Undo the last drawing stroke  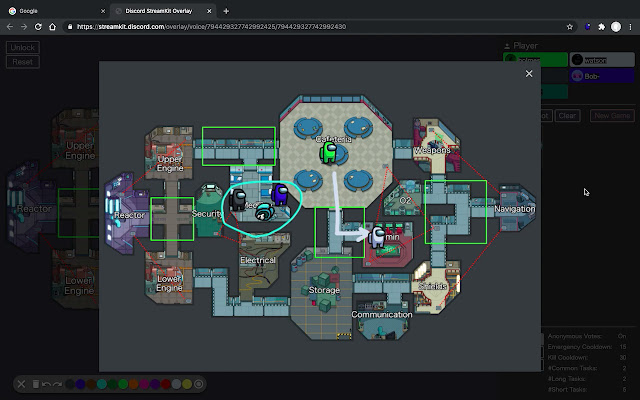pyautogui.click(x=47, y=384)
